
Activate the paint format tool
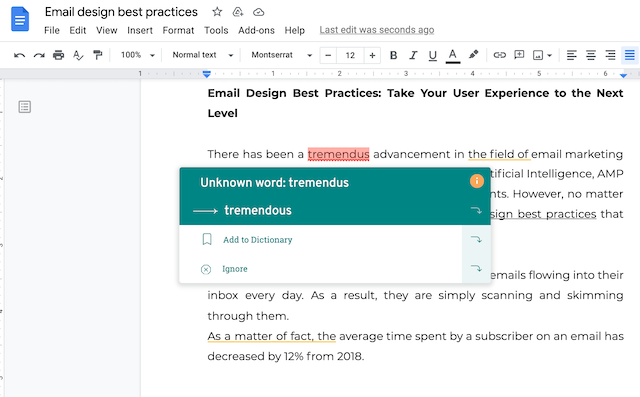(97, 55)
